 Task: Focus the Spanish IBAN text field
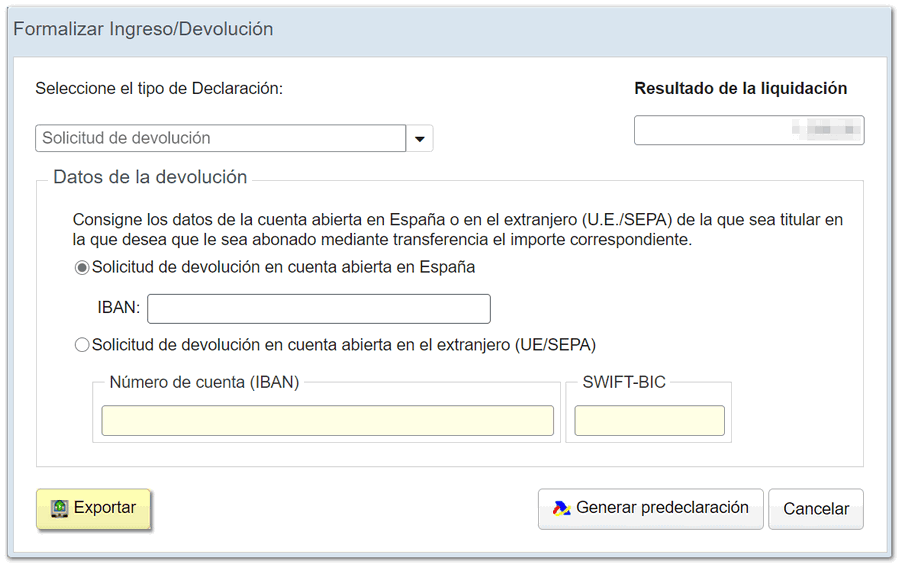[318, 309]
